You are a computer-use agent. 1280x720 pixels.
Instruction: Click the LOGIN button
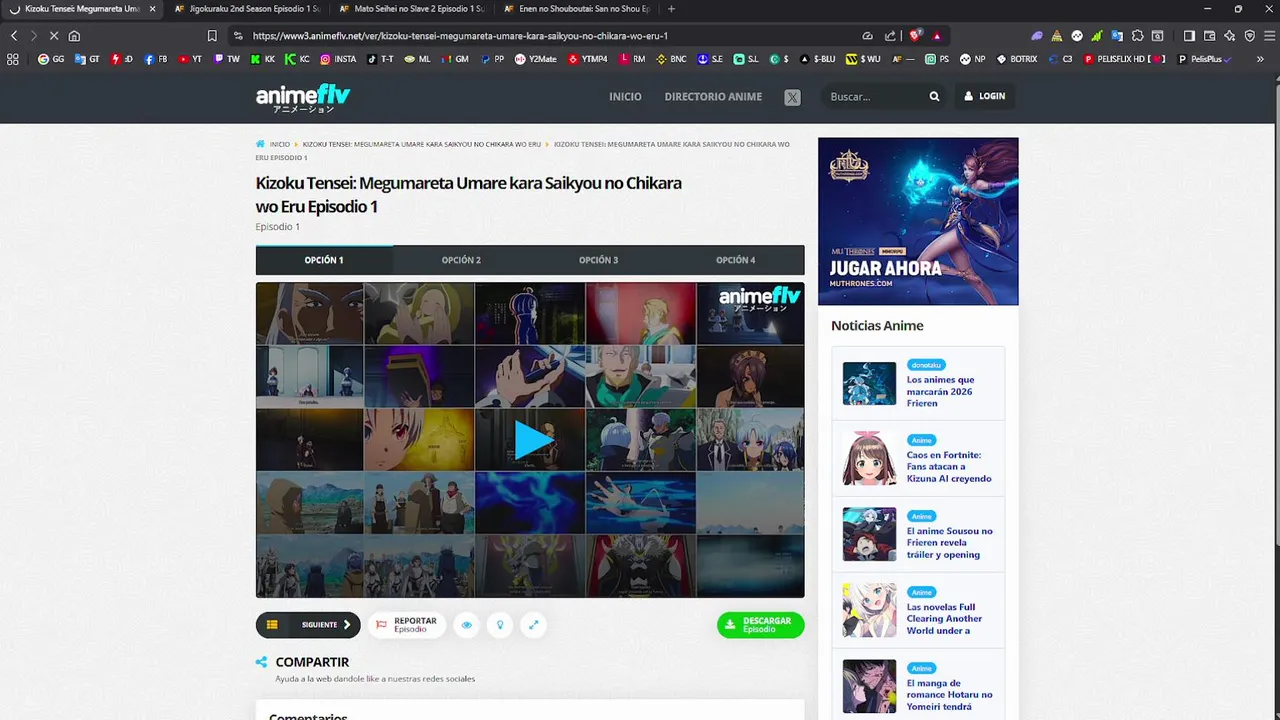point(984,96)
